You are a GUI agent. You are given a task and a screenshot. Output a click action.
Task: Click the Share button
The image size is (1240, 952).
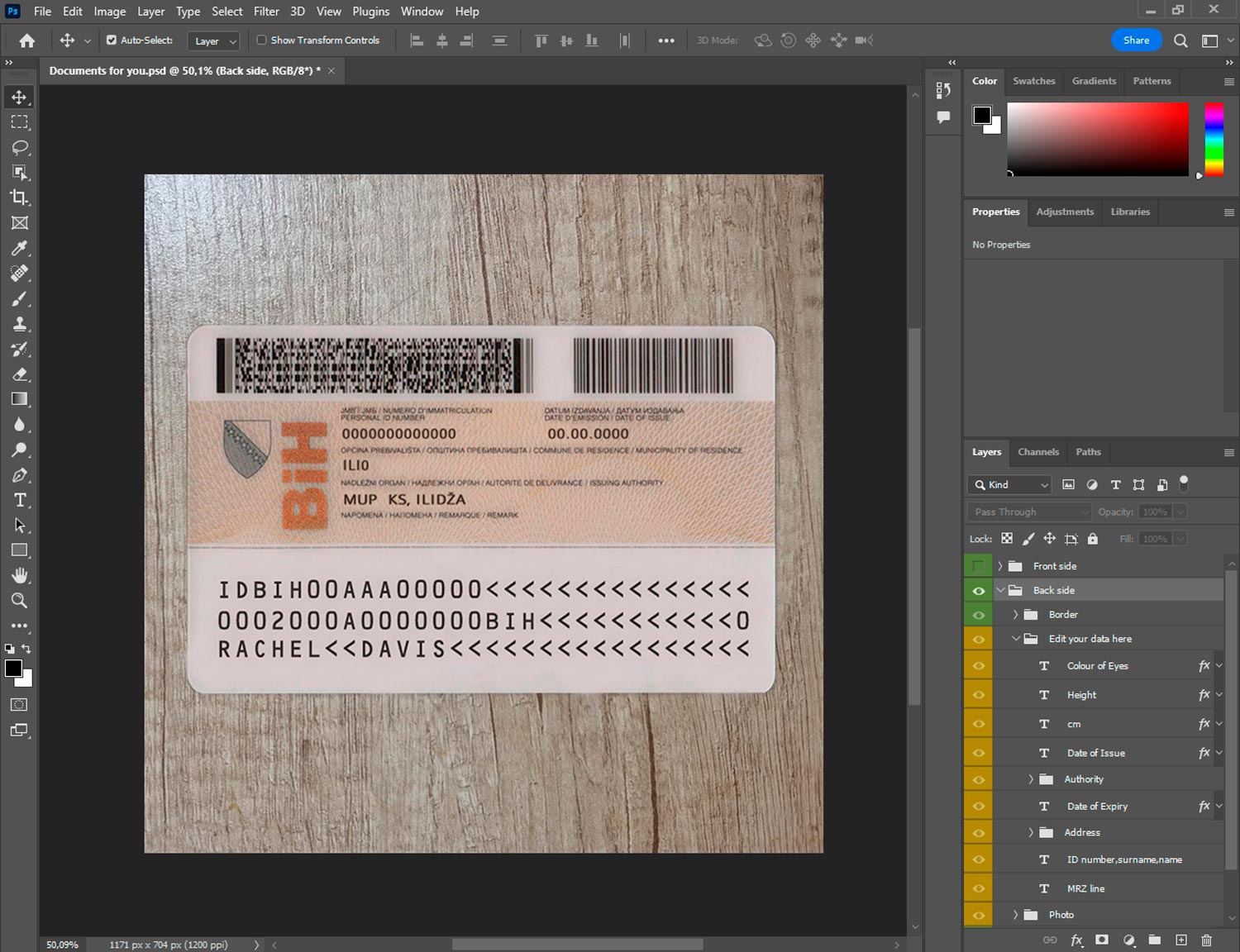(1136, 40)
